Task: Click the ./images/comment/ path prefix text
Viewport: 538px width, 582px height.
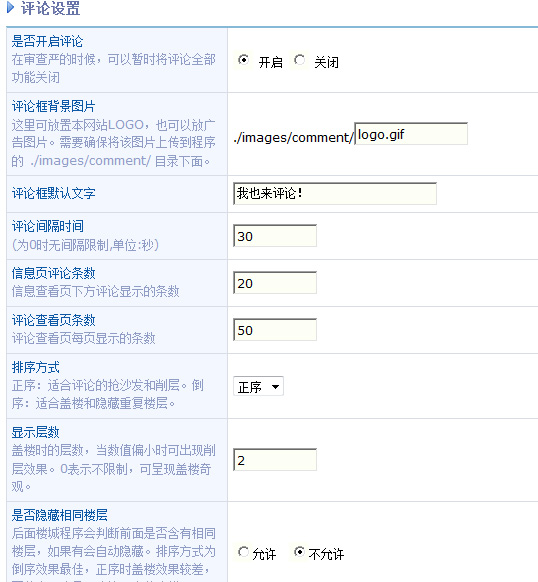Action: coord(293,138)
